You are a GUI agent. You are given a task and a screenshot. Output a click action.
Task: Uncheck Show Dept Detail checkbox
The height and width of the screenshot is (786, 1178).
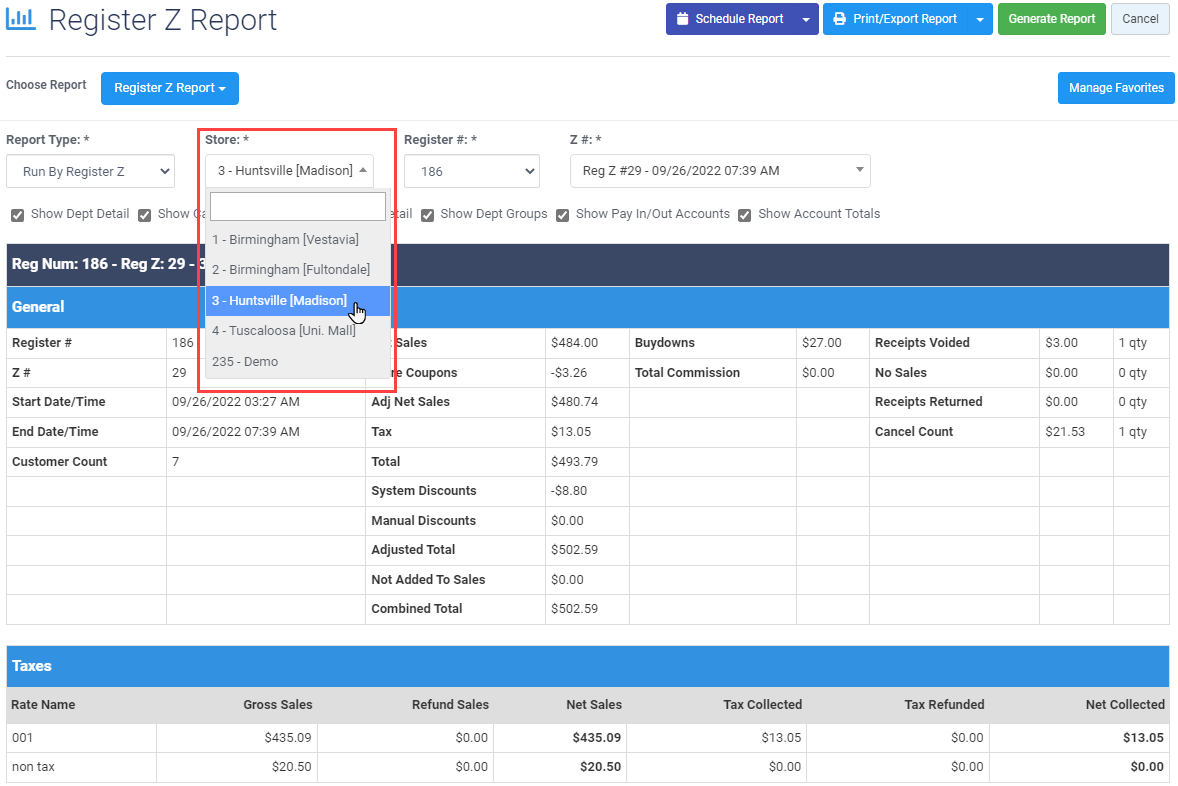17,216
